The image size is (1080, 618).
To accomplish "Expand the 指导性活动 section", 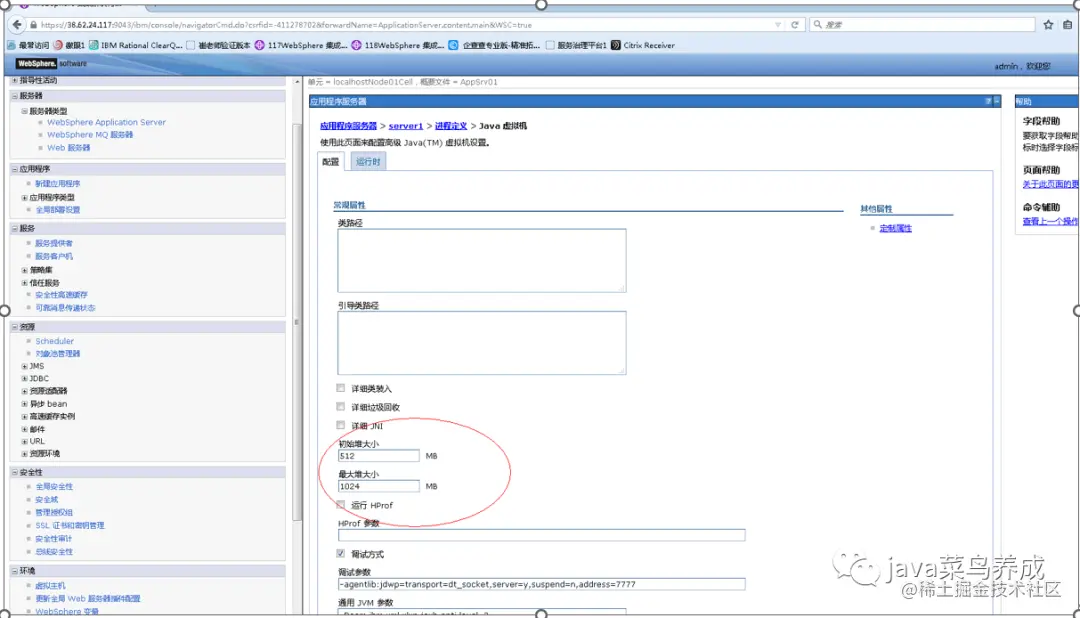I will point(14,81).
